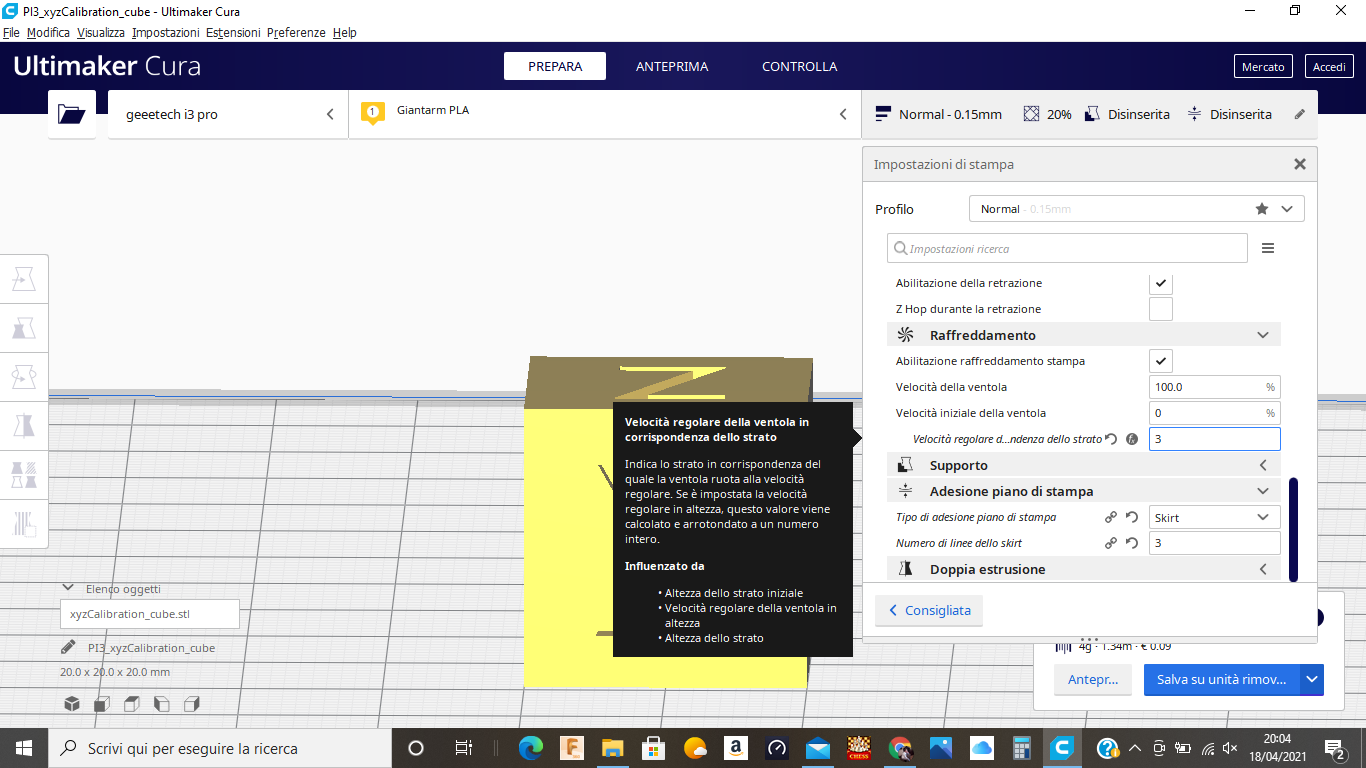Select the PREPARA stage tab
Screen dimensions: 1366x768
[x=555, y=66]
